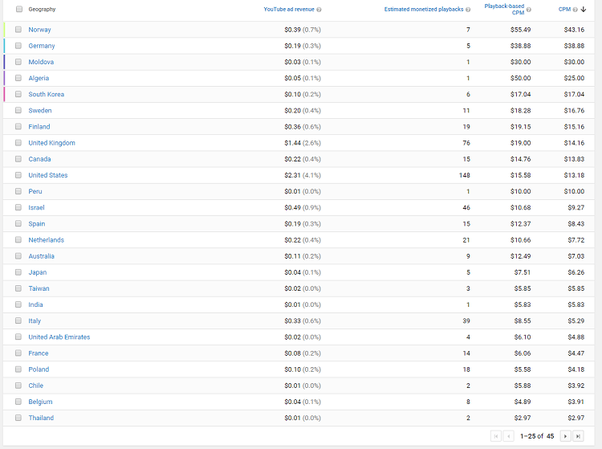The height and width of the screenshot is (449, 602).
Task: Go to first page of results
Action: point(496,436)
